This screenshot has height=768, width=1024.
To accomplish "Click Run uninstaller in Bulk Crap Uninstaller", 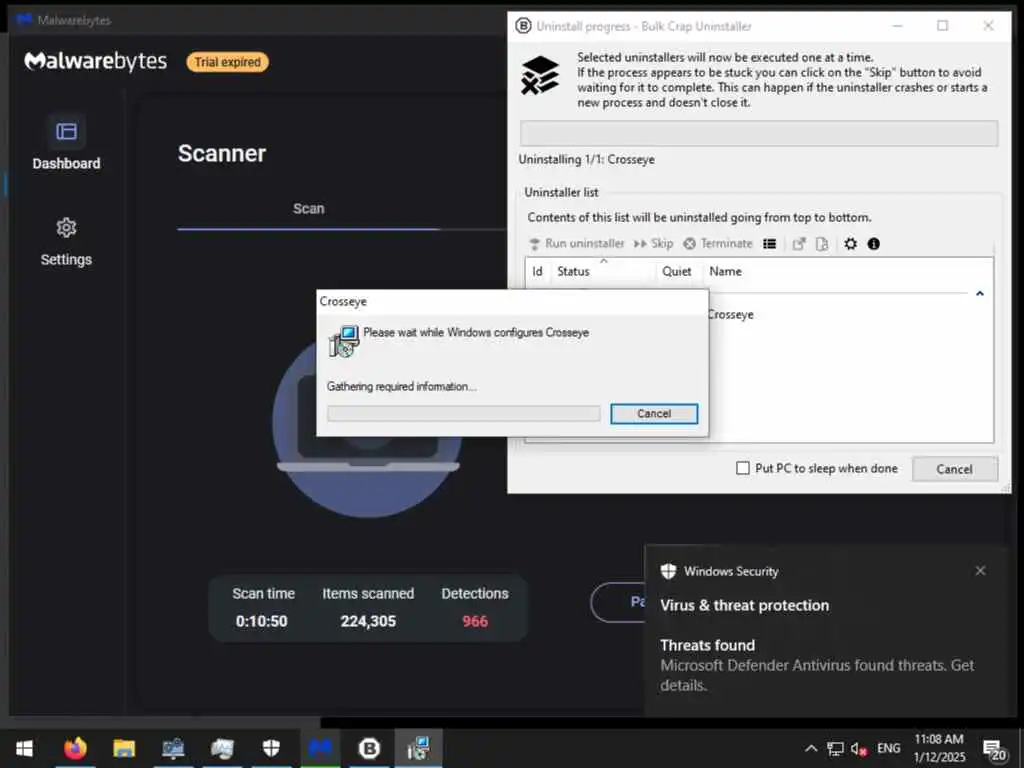I will 577,244.
